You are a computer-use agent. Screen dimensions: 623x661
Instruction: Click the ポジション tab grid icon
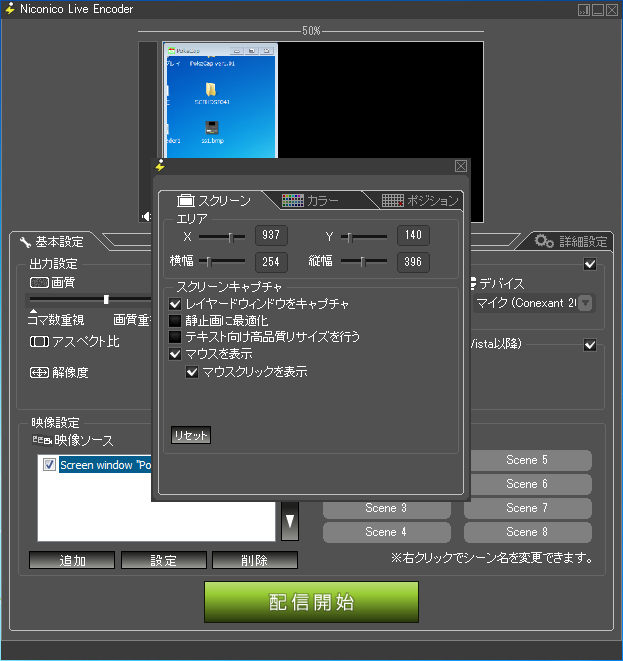(x=392, y=201)
